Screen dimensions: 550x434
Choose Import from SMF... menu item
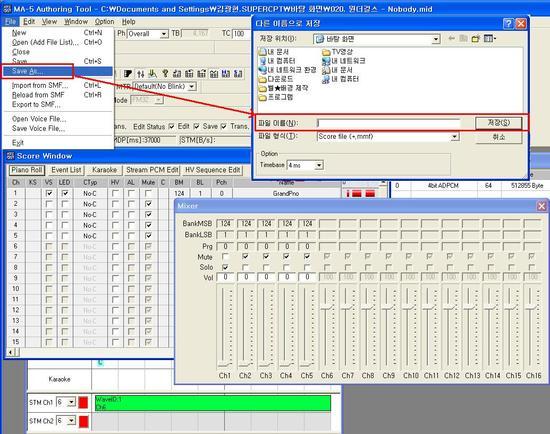pos(58,85)
